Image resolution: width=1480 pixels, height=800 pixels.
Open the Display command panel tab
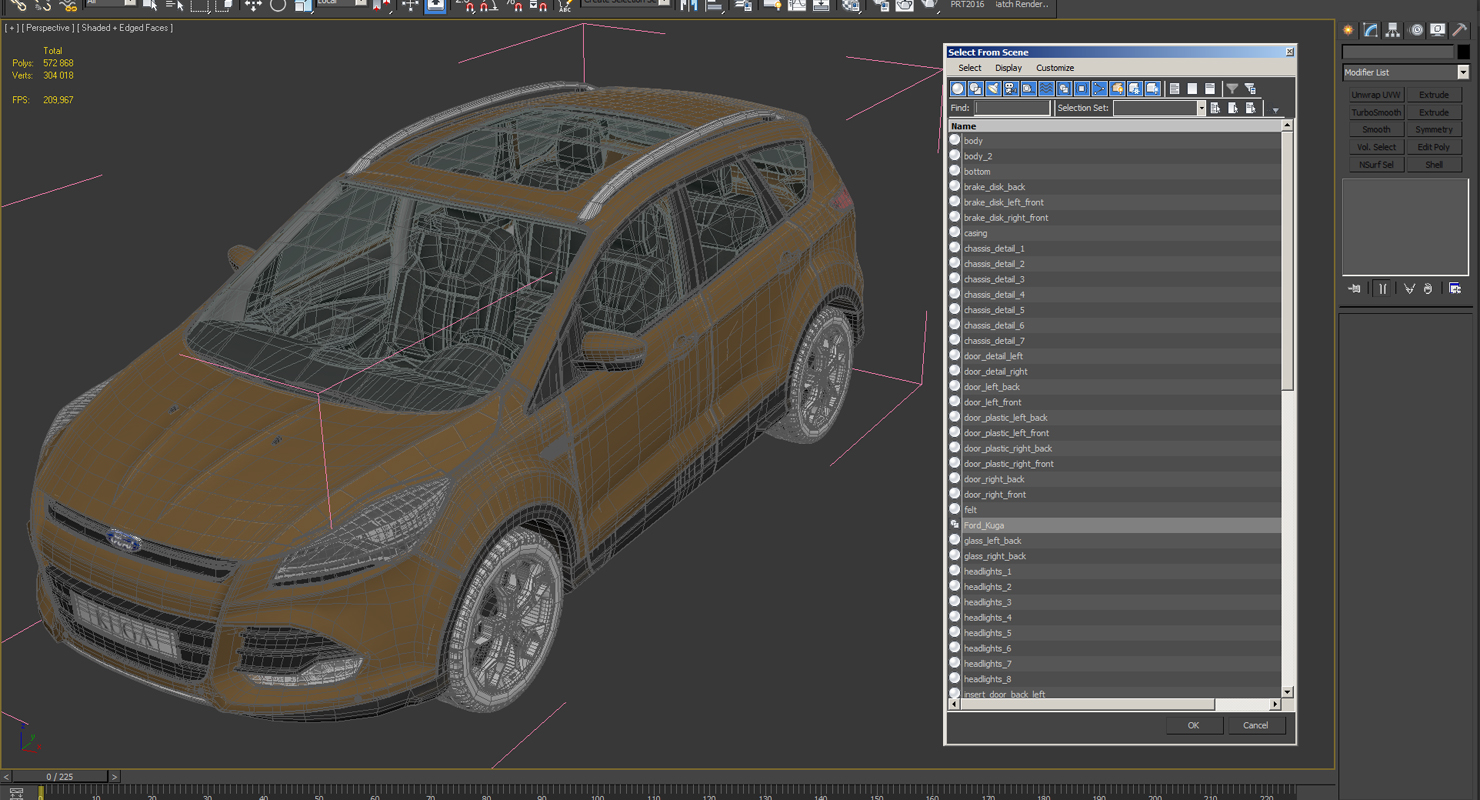(1438, 30)
